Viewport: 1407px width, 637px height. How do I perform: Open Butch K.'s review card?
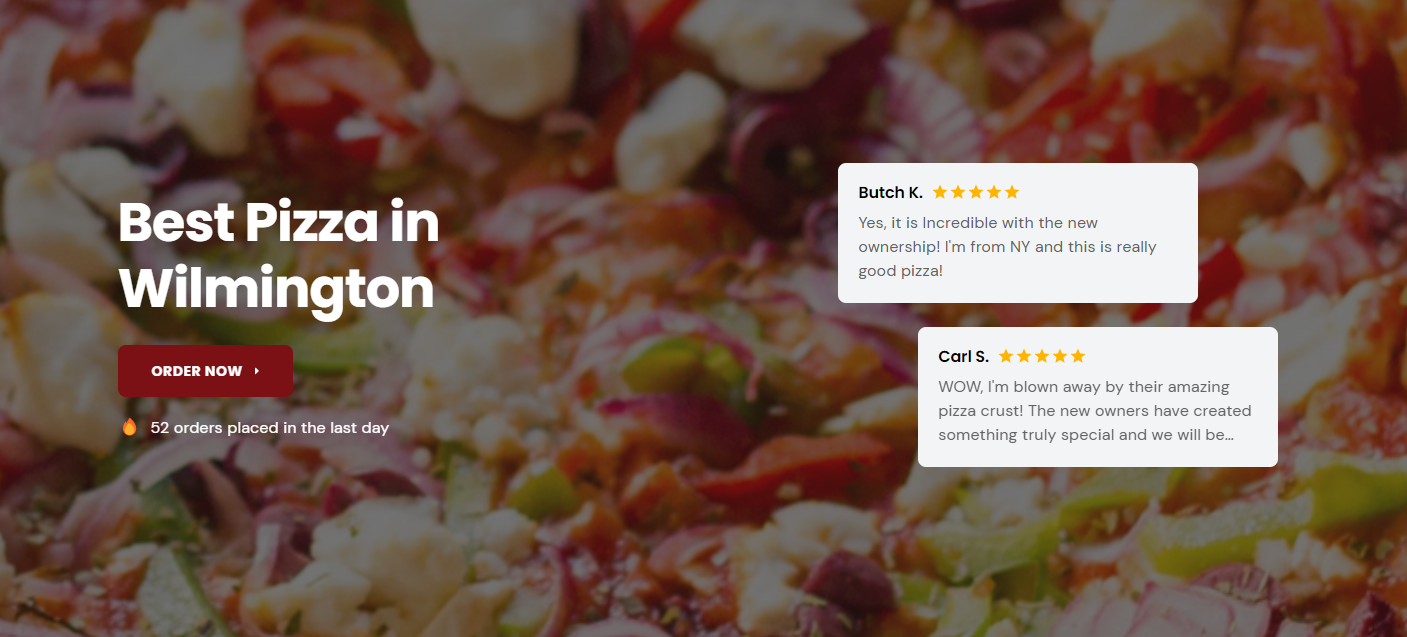tap(1018, 233)
